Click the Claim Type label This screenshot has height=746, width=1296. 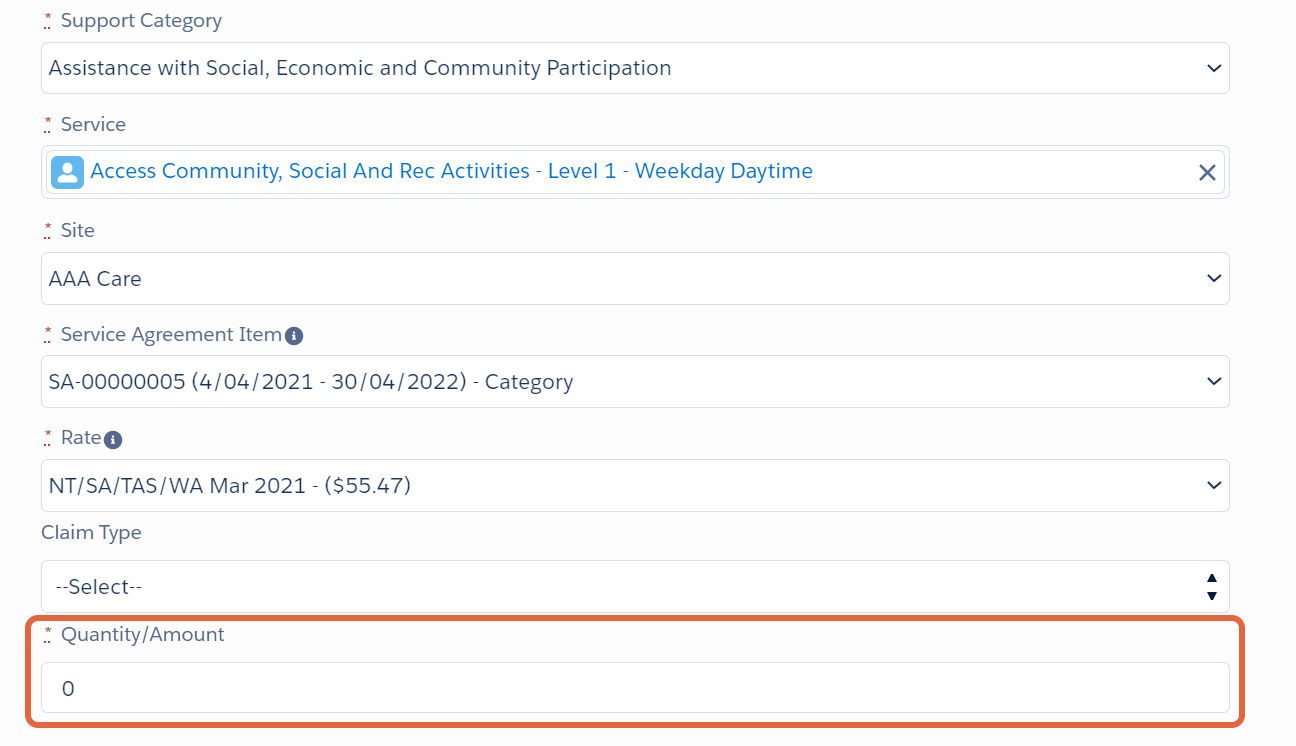point(91,532)
